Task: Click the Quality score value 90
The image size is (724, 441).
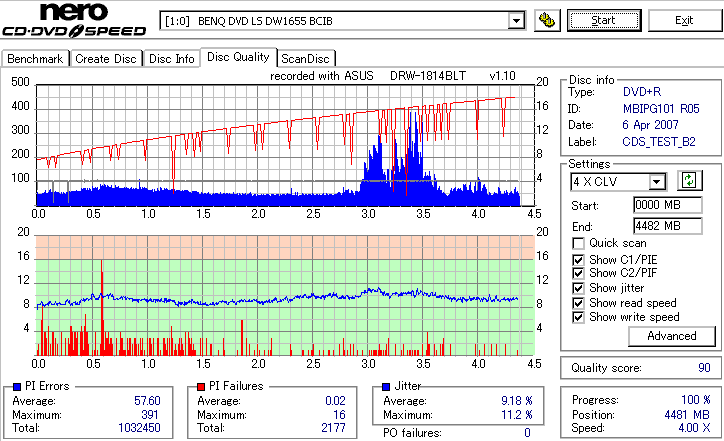Action: tap(704, 368)
